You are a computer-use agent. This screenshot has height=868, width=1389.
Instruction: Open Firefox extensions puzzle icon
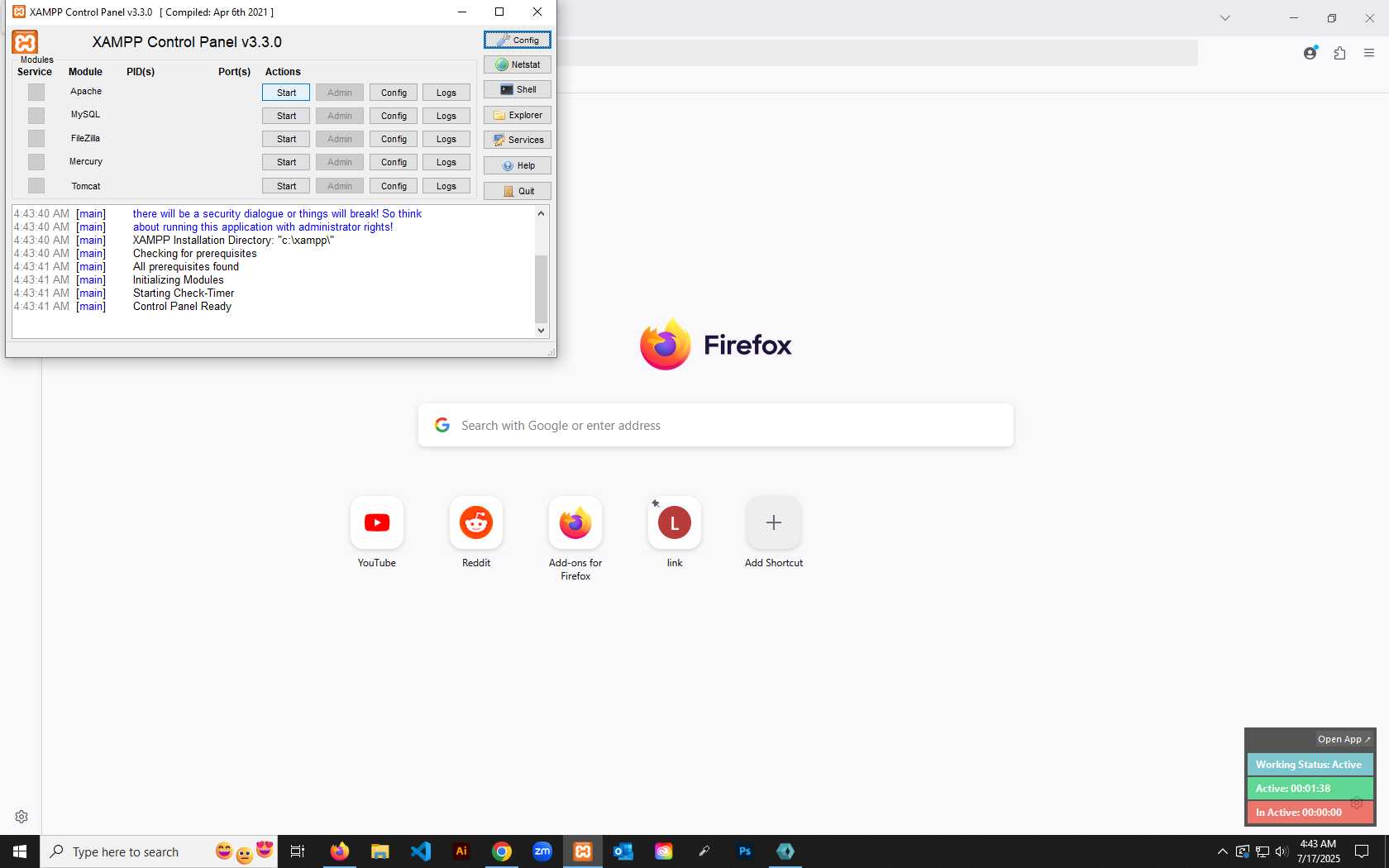[x=1339, y=53]
